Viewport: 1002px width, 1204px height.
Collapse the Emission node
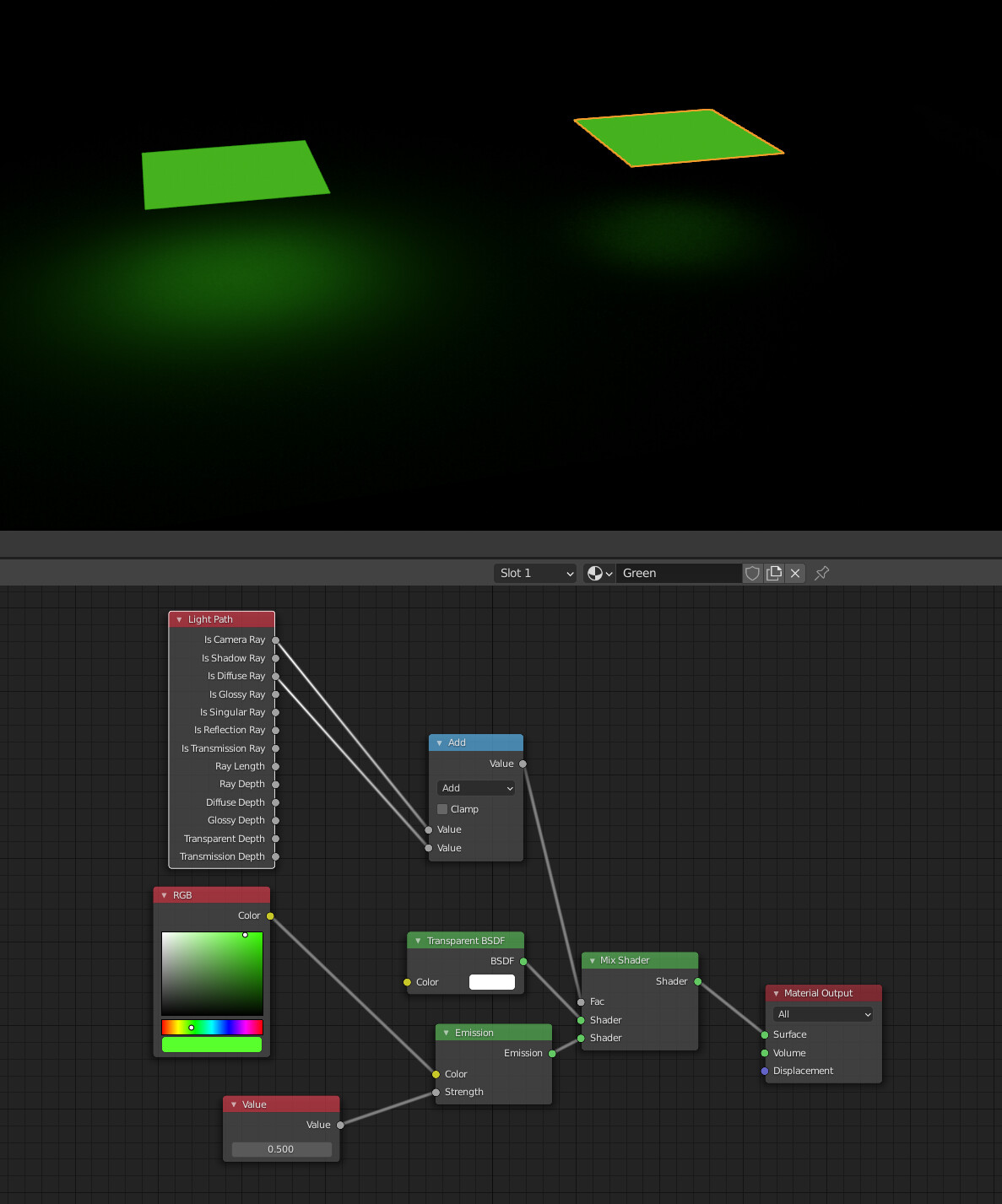point(444,1032)
